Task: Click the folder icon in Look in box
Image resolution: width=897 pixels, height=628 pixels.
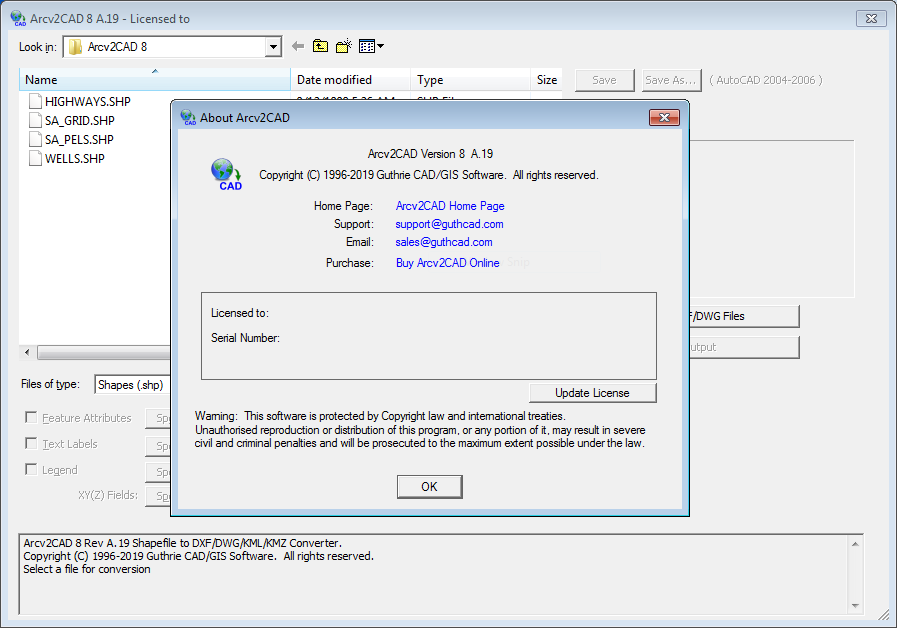Action: 75,47
